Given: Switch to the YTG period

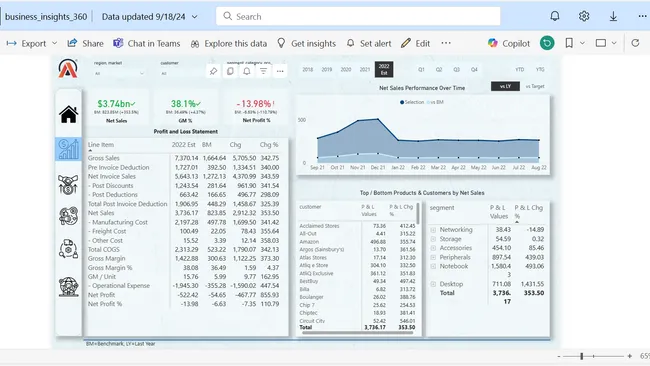Looking at the screenshot, I should 540,70.
